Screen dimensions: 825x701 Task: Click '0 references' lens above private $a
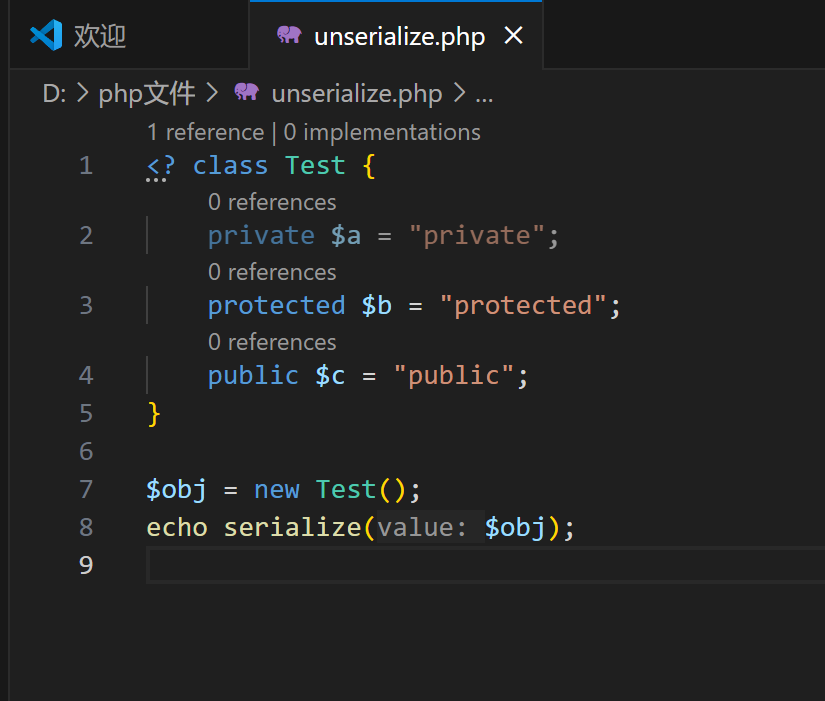(x=272, y=202)
